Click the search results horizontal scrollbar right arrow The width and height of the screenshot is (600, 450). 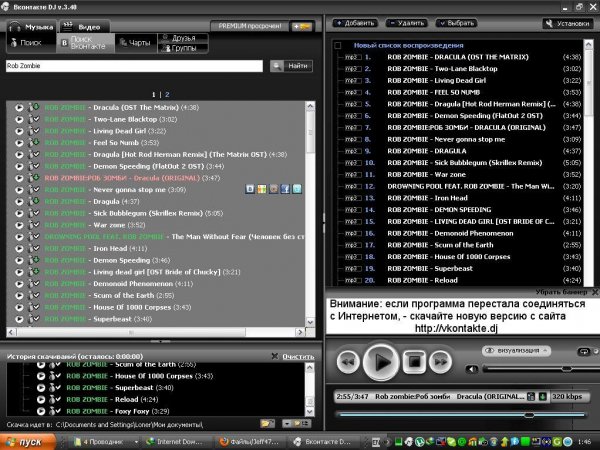[300, 333]
